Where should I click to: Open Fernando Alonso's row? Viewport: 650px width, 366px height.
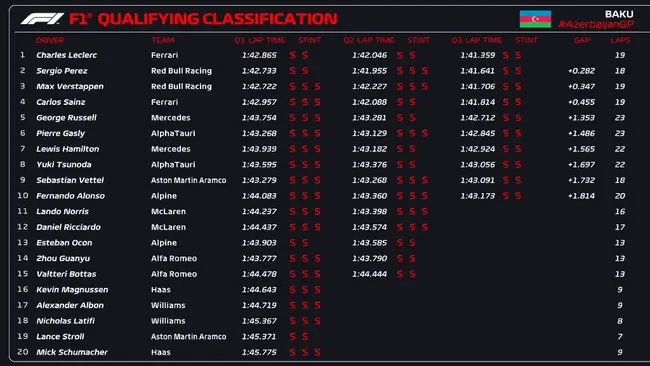click(325, 196)
